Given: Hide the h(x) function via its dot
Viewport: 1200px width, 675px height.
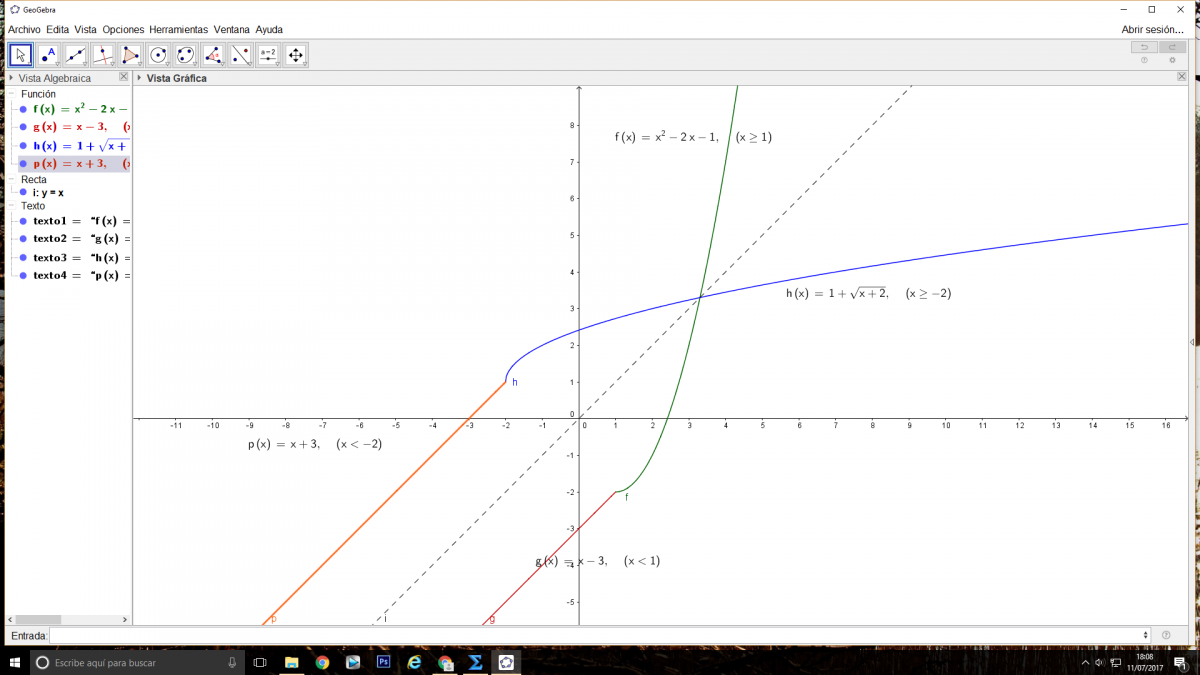Looking at the screenshot, I should (23, 146).
